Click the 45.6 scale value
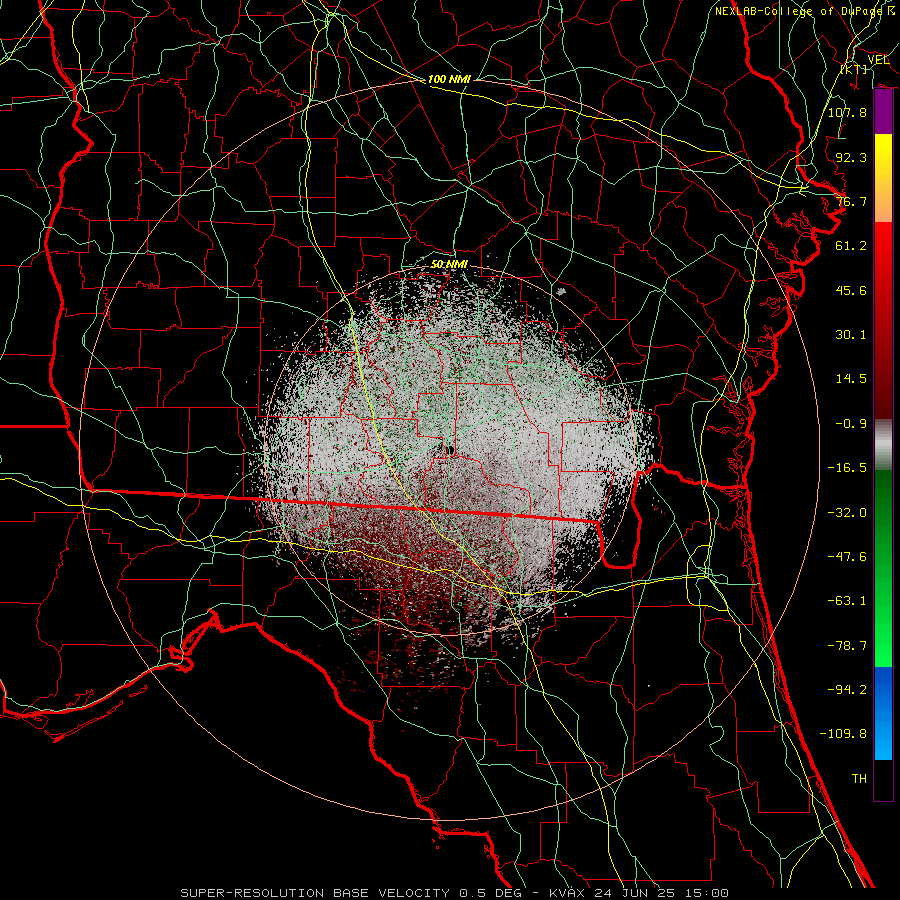This screenshot has height=900, width=900. (851, 290)
